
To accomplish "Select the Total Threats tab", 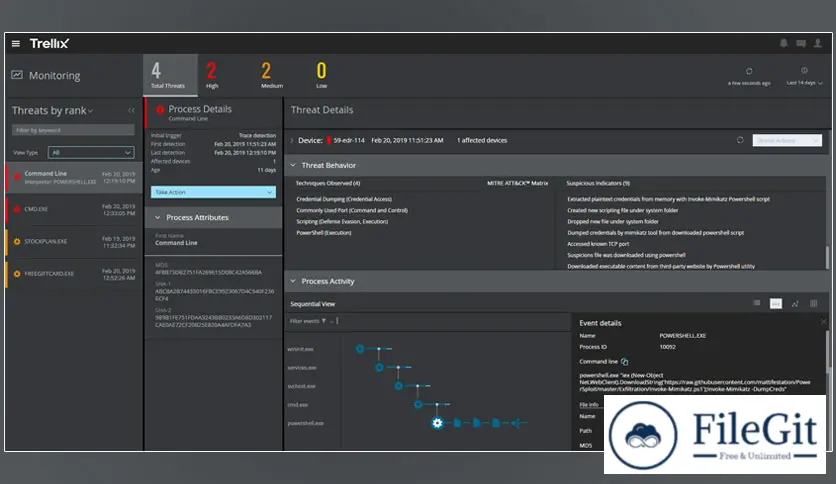I will coord(170,75).
